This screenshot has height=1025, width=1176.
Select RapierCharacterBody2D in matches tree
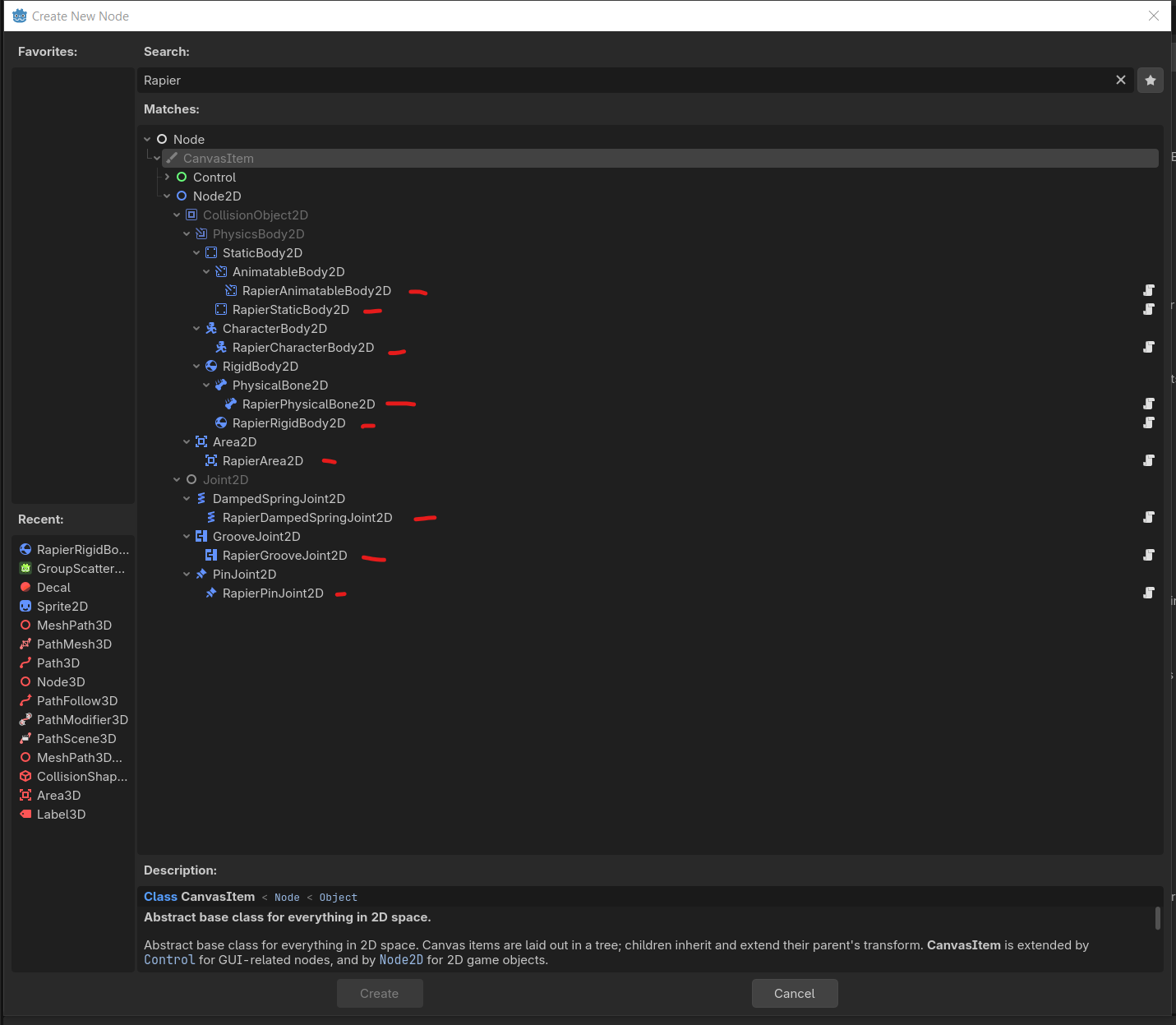click(x=302, y=348)
